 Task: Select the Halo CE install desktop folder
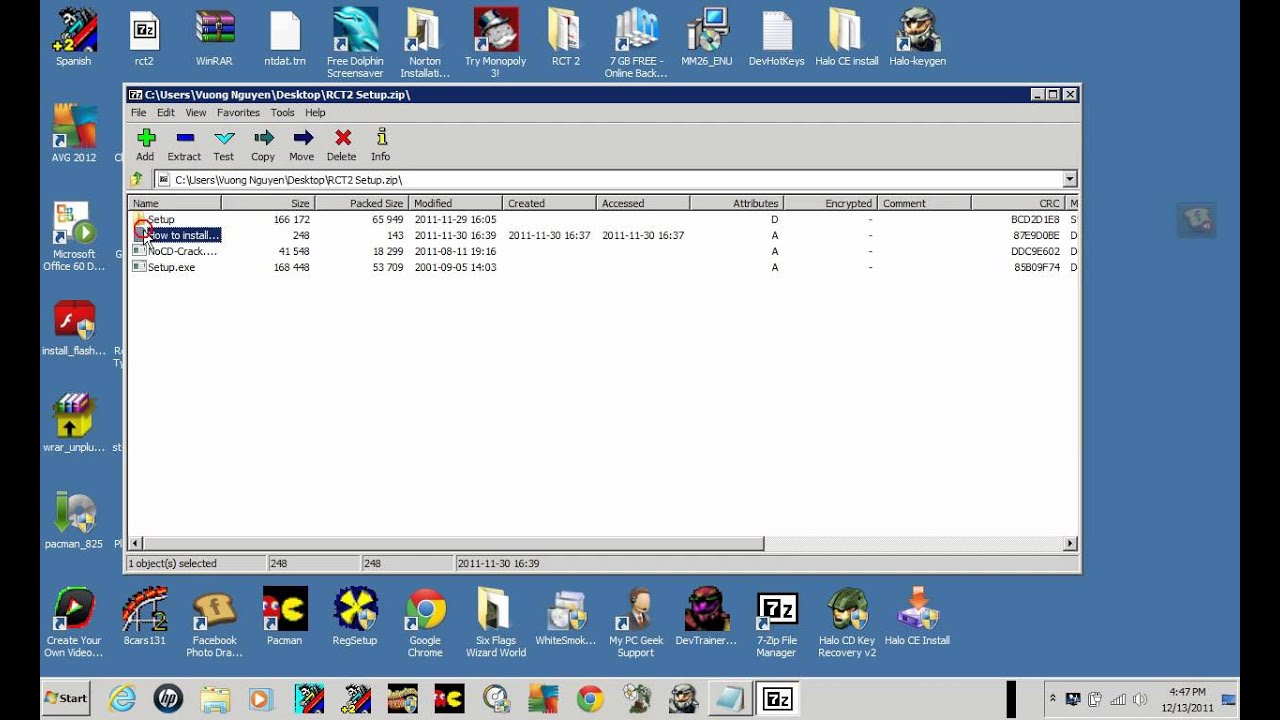pyautogui.click(x=847, y=38)
